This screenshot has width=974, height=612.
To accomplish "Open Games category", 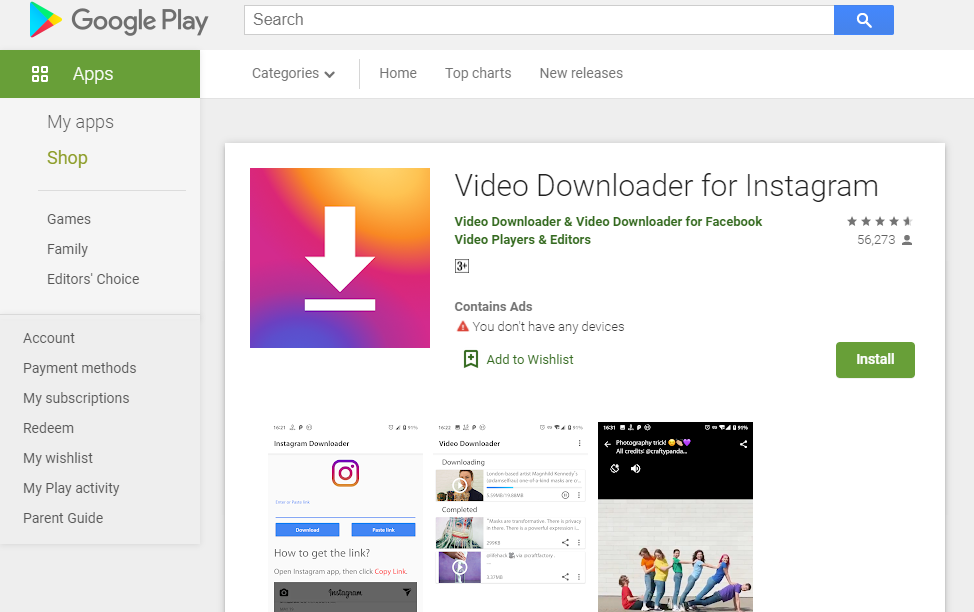I will pos(69,219).
